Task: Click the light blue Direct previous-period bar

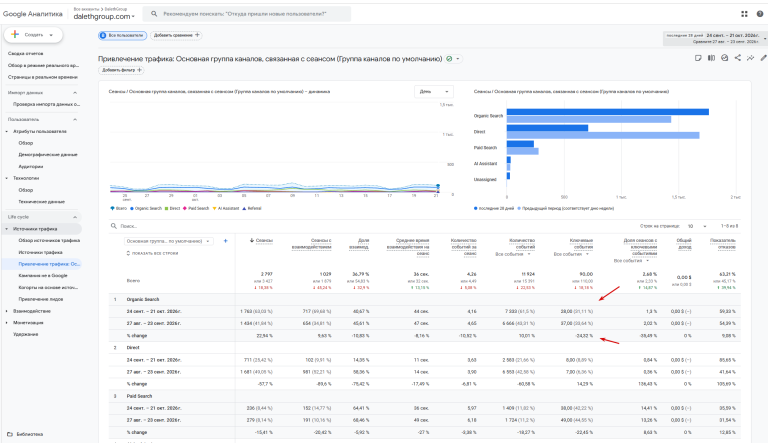Action: tap(603, 135)
